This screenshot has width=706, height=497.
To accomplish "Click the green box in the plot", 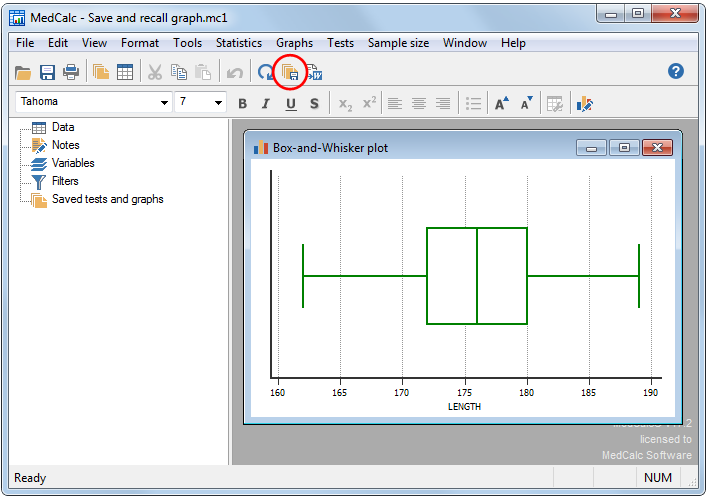I will [477, 276].
